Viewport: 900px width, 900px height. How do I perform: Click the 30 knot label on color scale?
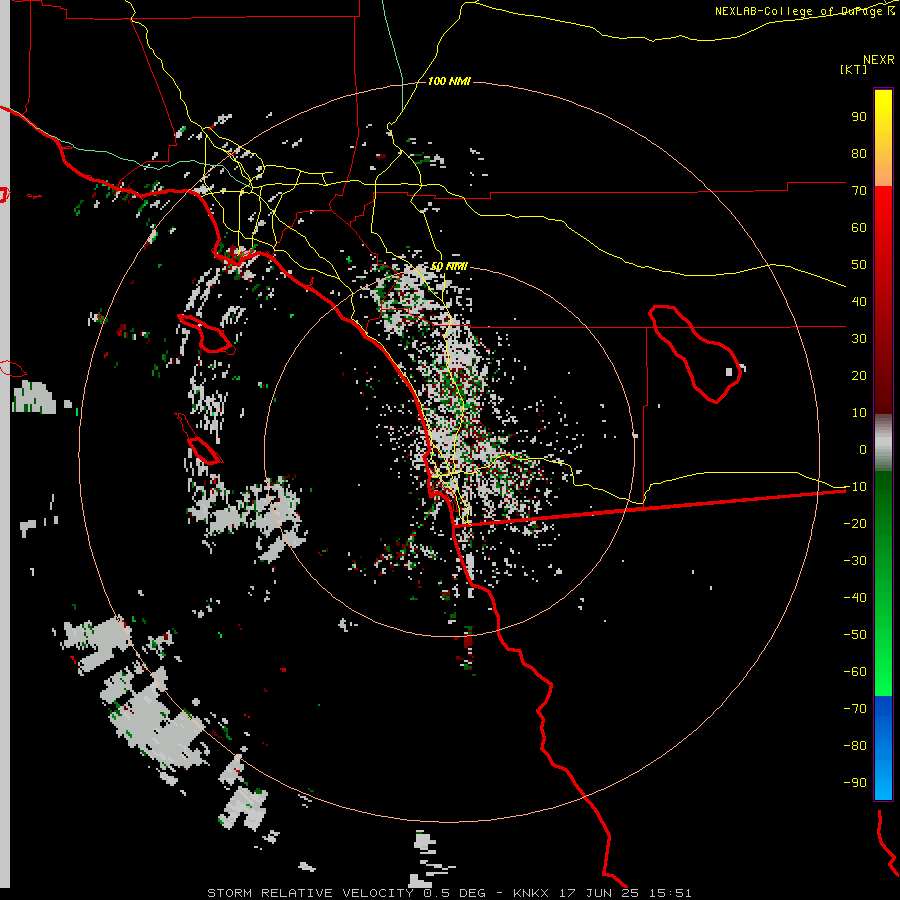(x=859, y=339)
